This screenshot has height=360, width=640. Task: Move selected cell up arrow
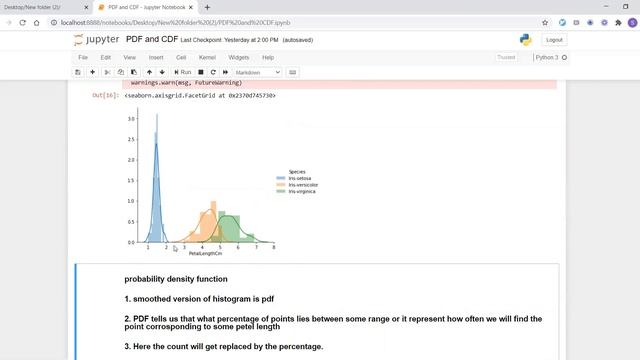pos(149,72)
